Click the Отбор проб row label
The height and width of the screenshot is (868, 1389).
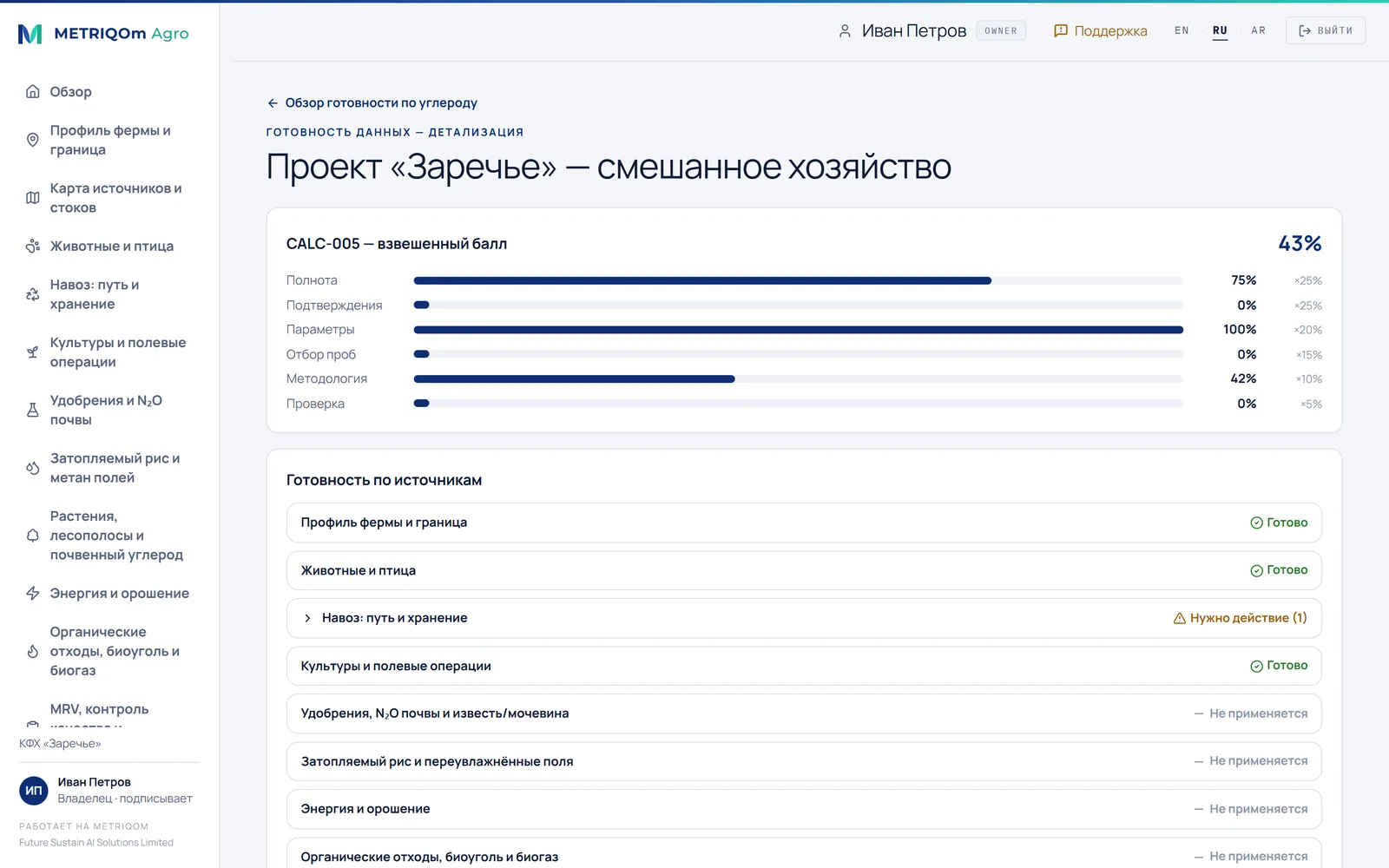[x=321, y=355]
